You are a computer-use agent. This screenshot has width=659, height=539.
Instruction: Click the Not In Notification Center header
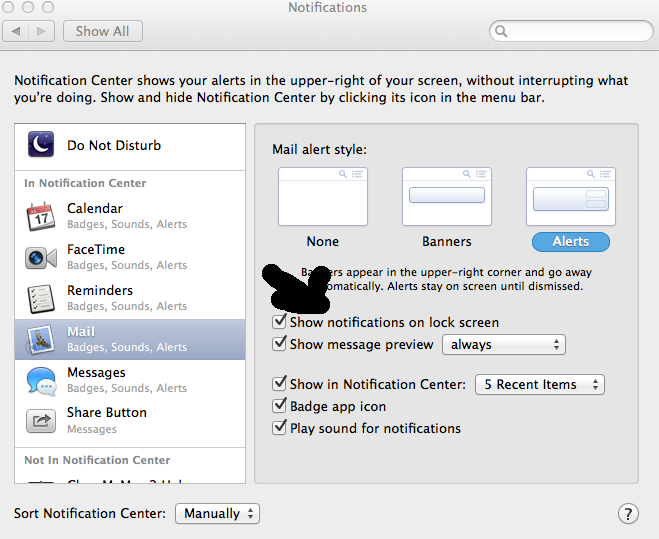(97, 460)
